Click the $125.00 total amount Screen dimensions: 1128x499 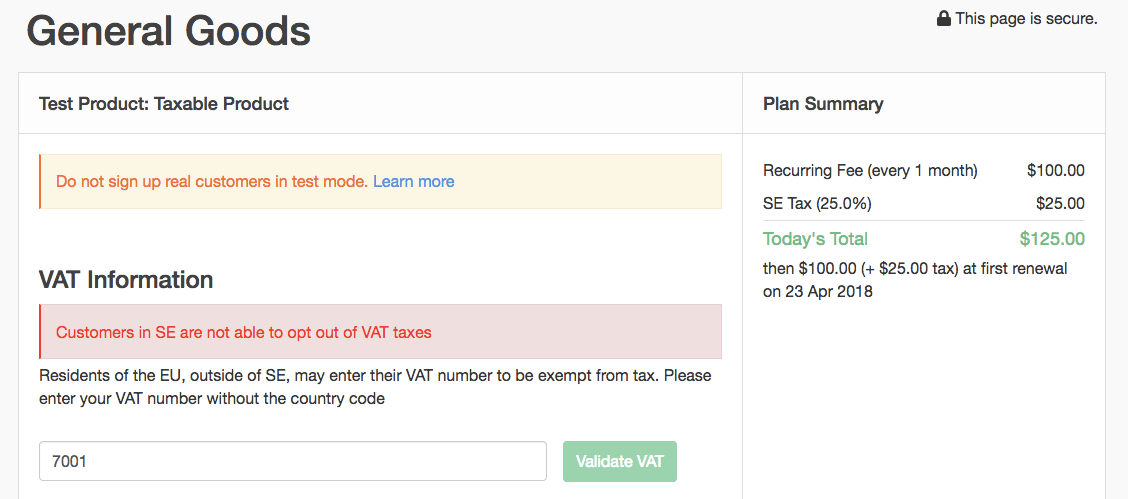[1052, 239]
